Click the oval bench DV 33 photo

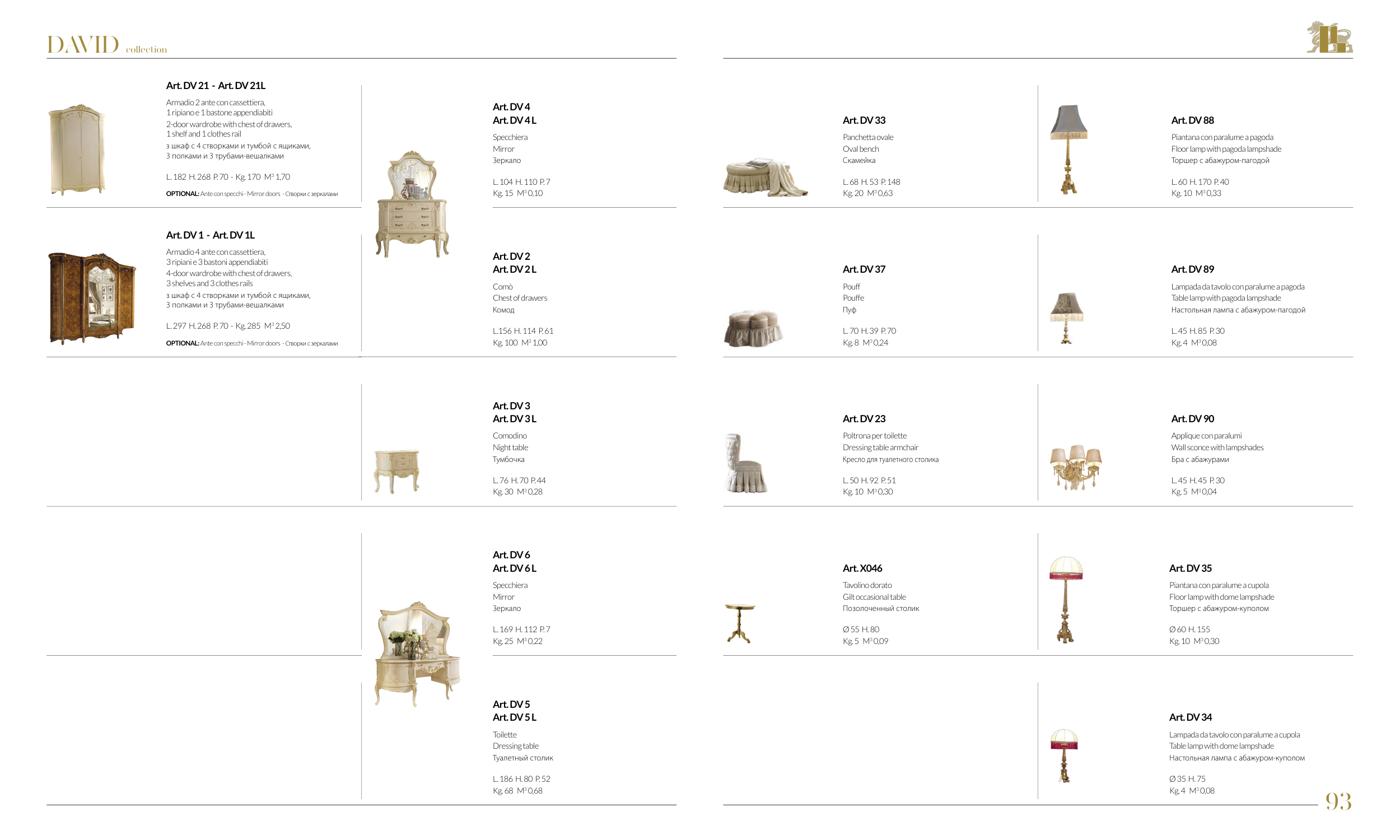click(x=765, y=177)
